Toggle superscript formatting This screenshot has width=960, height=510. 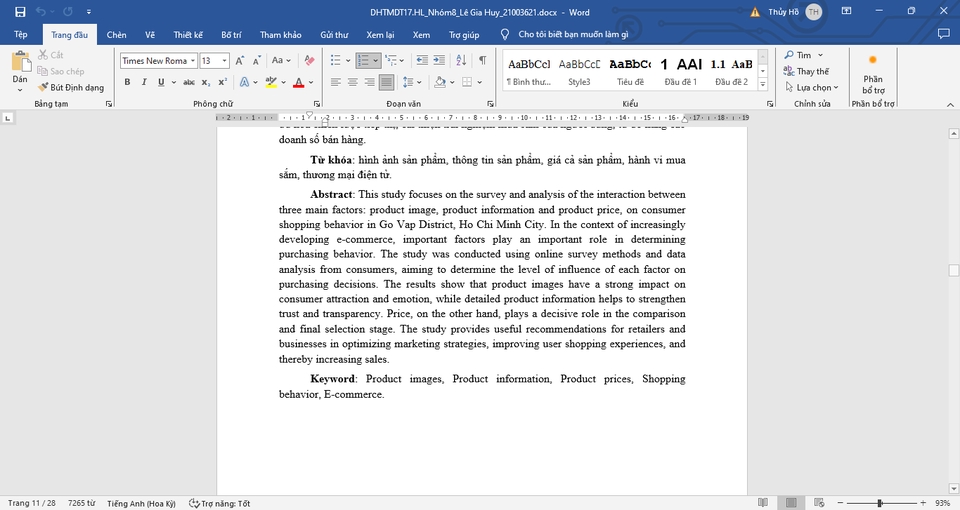[x=222, y=82]
